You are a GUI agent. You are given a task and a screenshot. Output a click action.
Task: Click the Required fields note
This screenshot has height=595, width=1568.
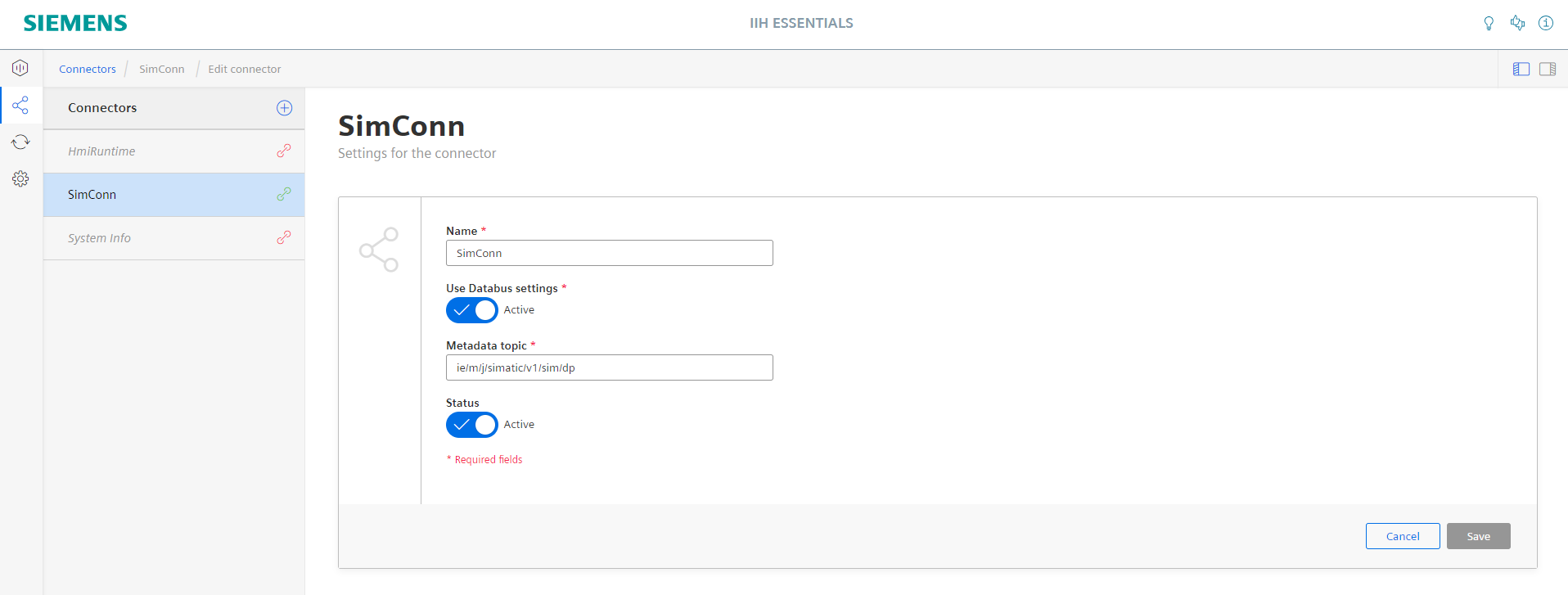point(484,460)
